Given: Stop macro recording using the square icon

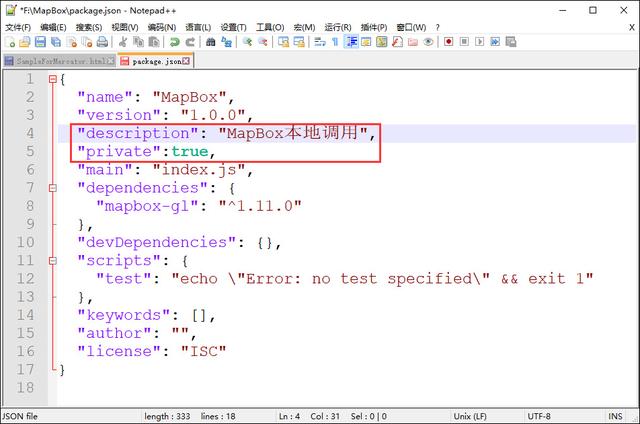Looking at the screenshot, I should tap(464, 42).
